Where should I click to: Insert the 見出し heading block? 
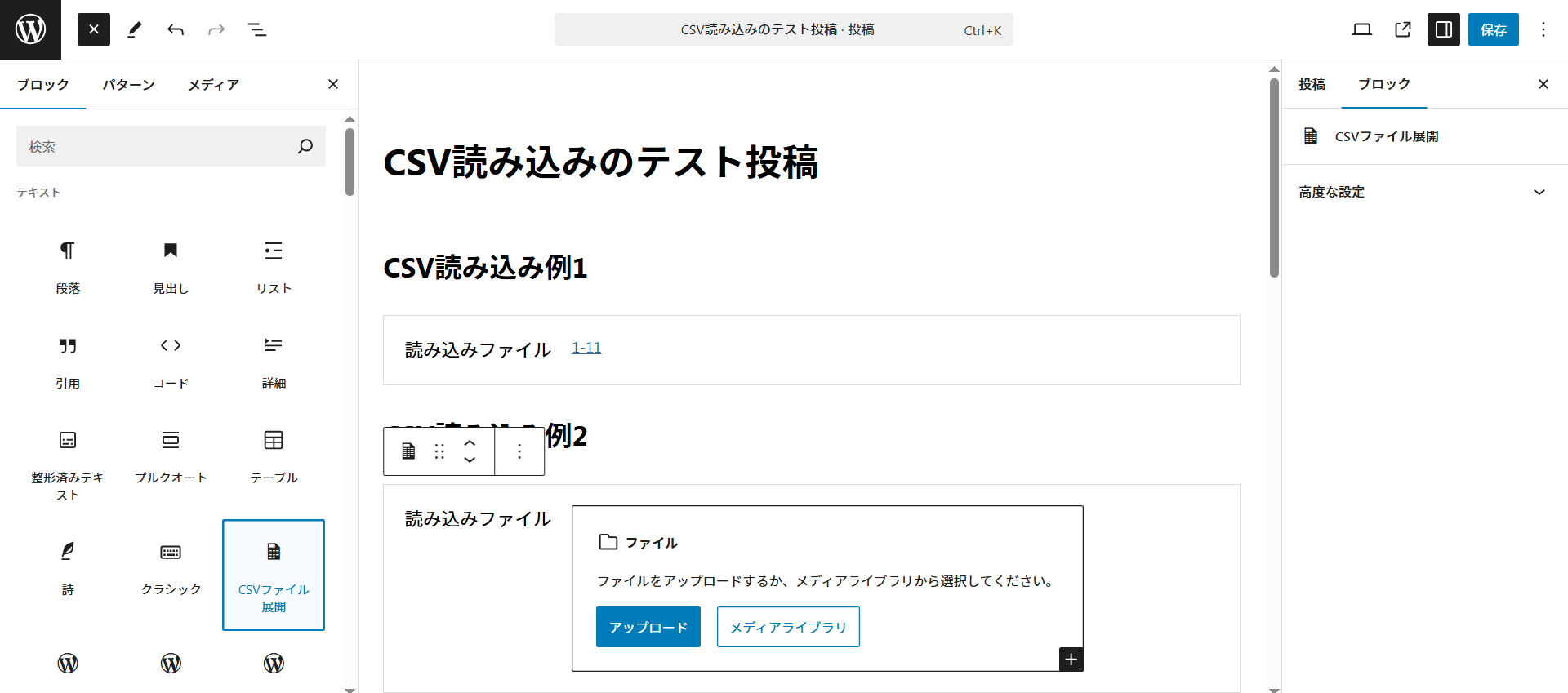click(x=171, y=265)
